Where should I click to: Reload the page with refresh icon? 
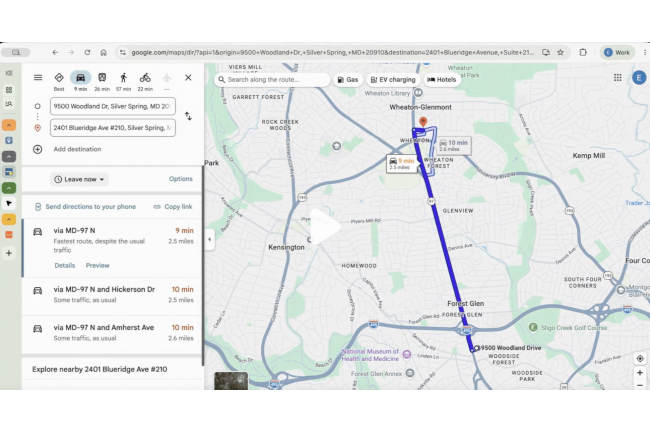87,53
